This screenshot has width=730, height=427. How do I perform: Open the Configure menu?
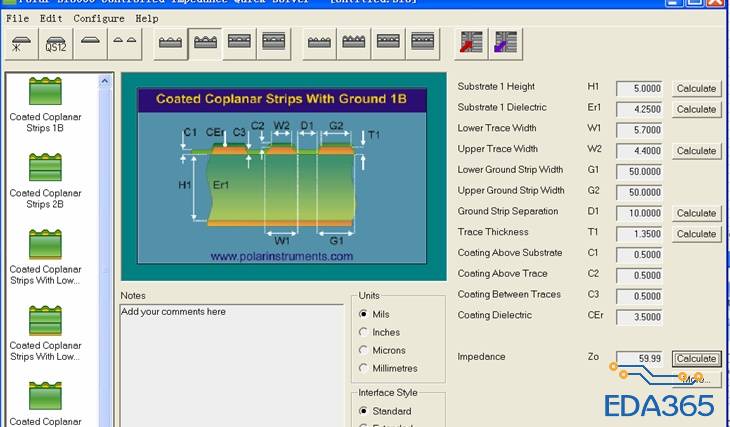(99, 19)
